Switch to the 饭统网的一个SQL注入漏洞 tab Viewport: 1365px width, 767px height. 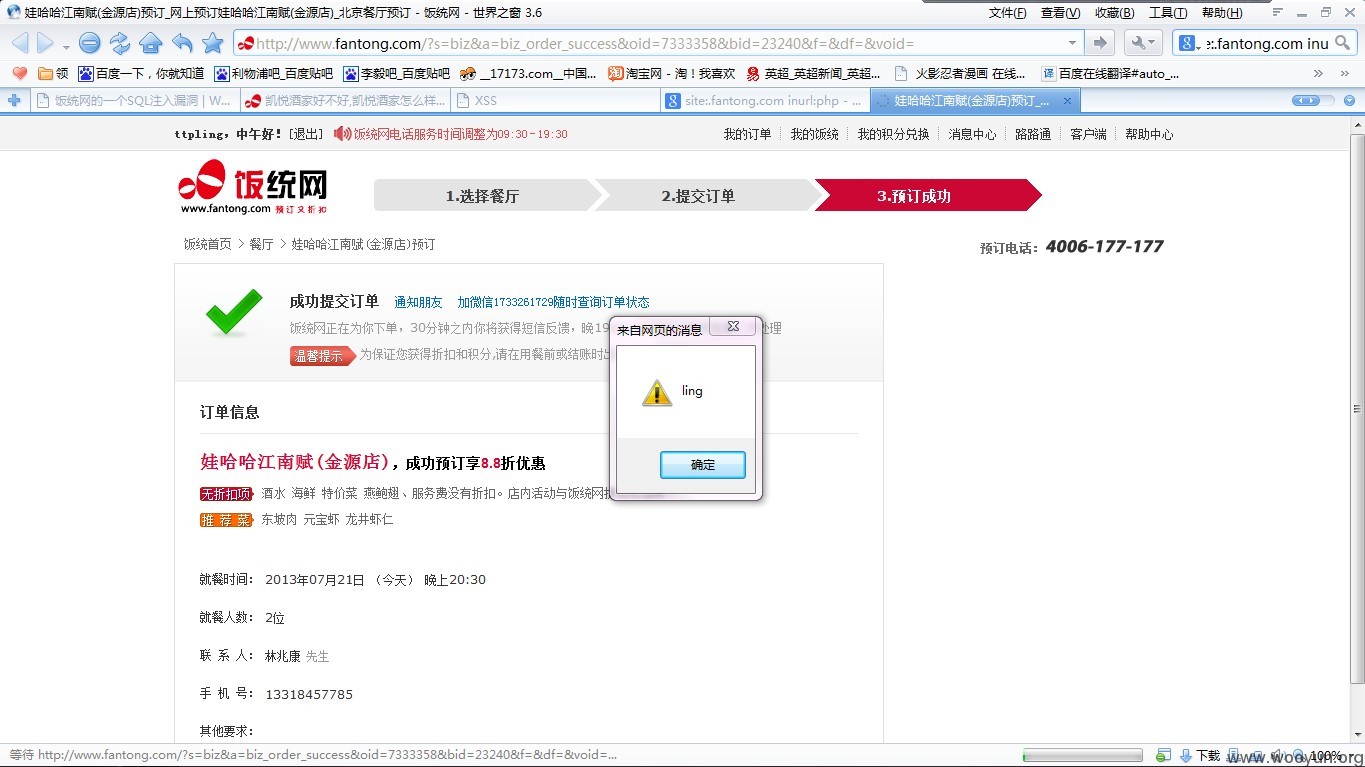pyautogui.click(x=133, y=101)
